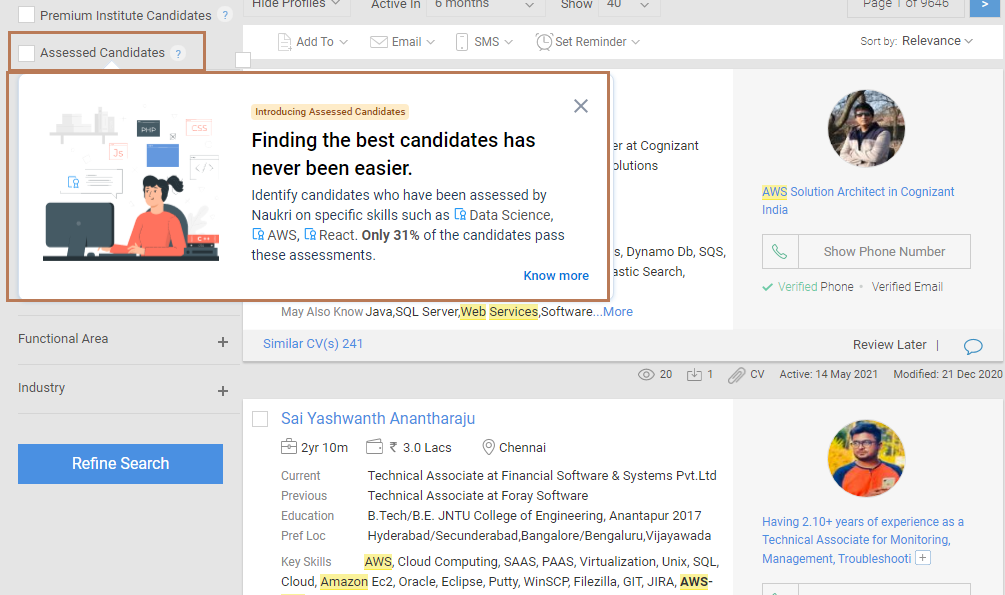This screenshot has width=1005, height=595.
Task: Click the profile views eye icon
Action: click(x=646, y=374)
